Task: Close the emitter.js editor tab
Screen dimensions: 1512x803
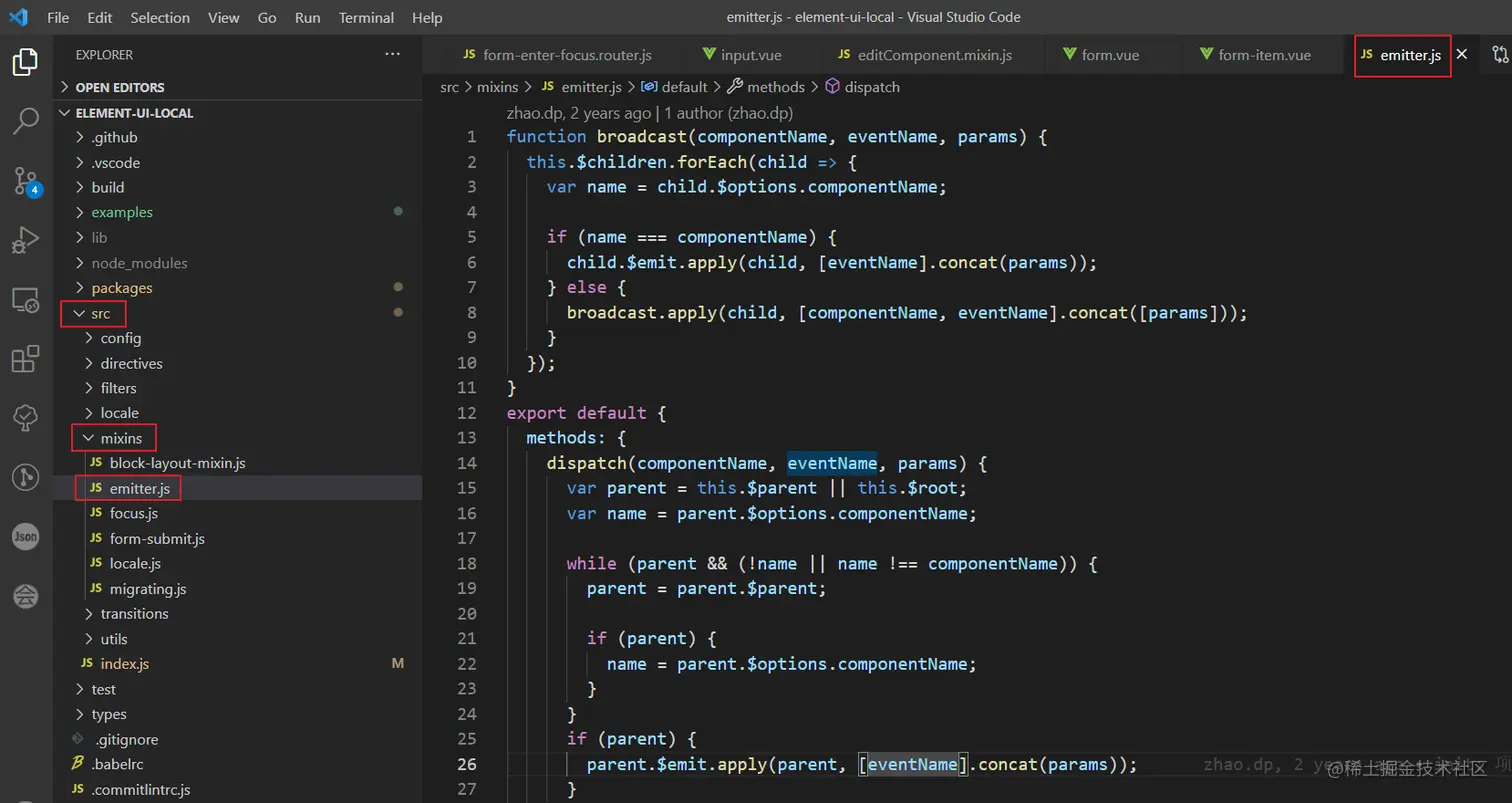Action: pyautogui.click(x=1462, y=55)
